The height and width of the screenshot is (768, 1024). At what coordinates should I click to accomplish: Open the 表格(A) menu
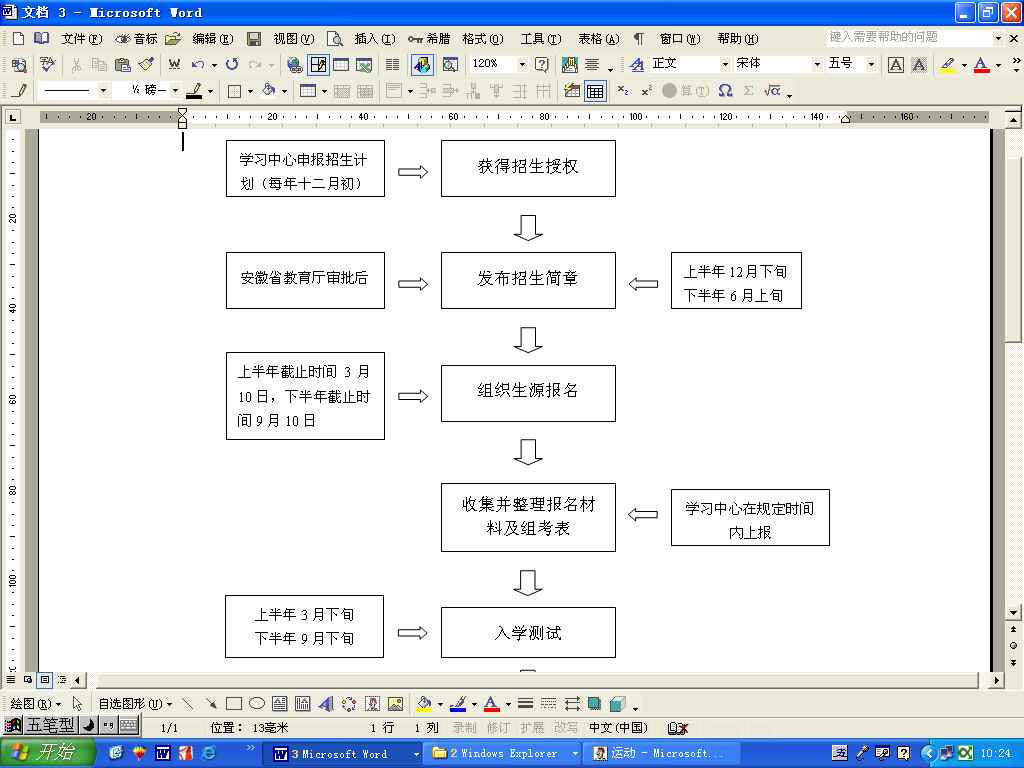598,39
